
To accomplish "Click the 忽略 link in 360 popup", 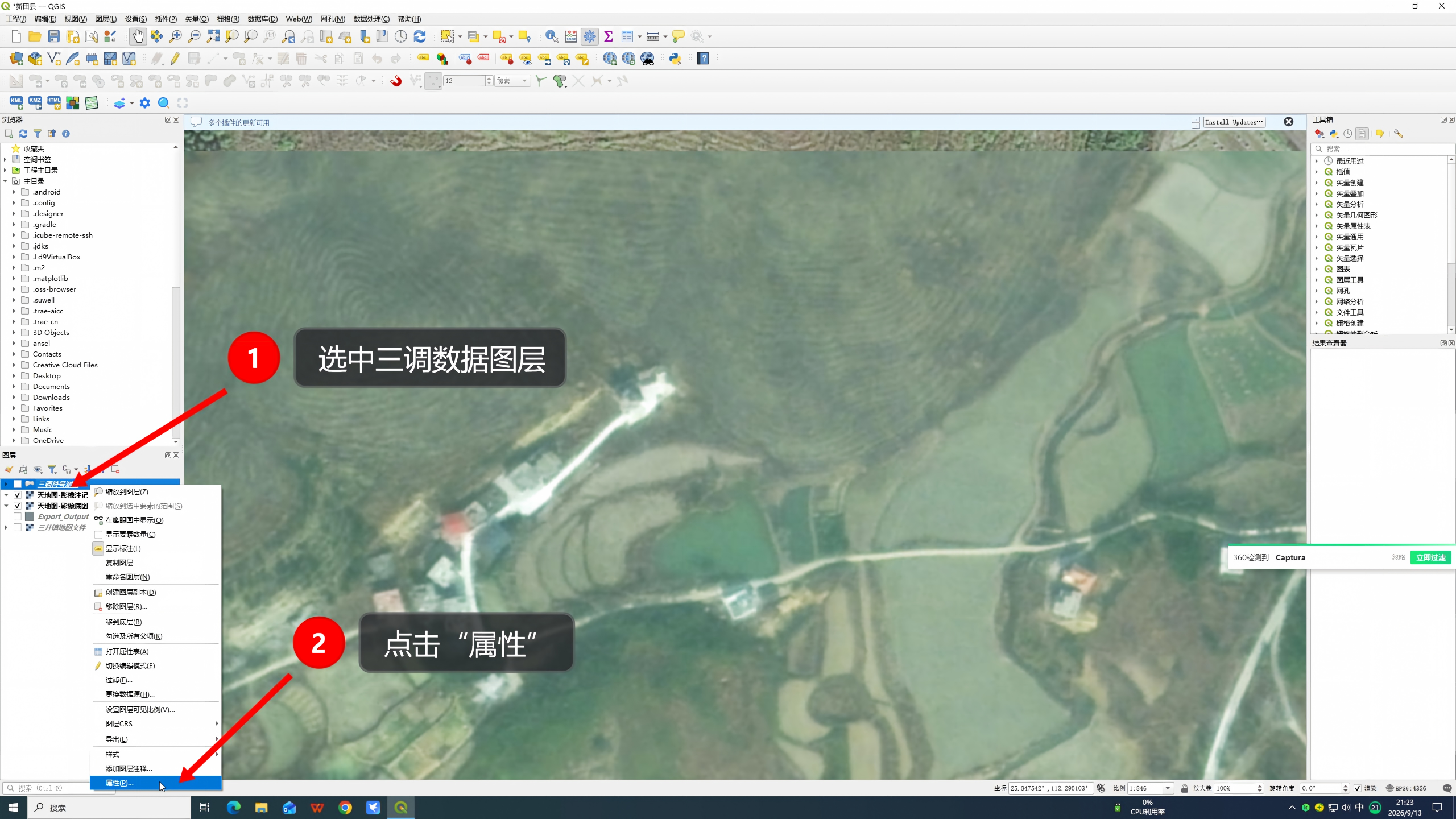I will pos(1398,557).
